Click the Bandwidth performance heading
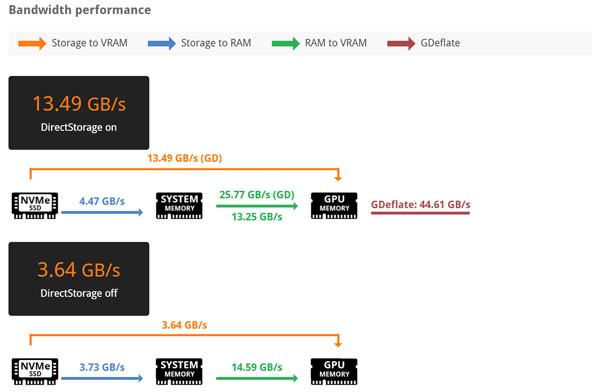The height and width of the screenshot is (392, 600). [80, 10]
